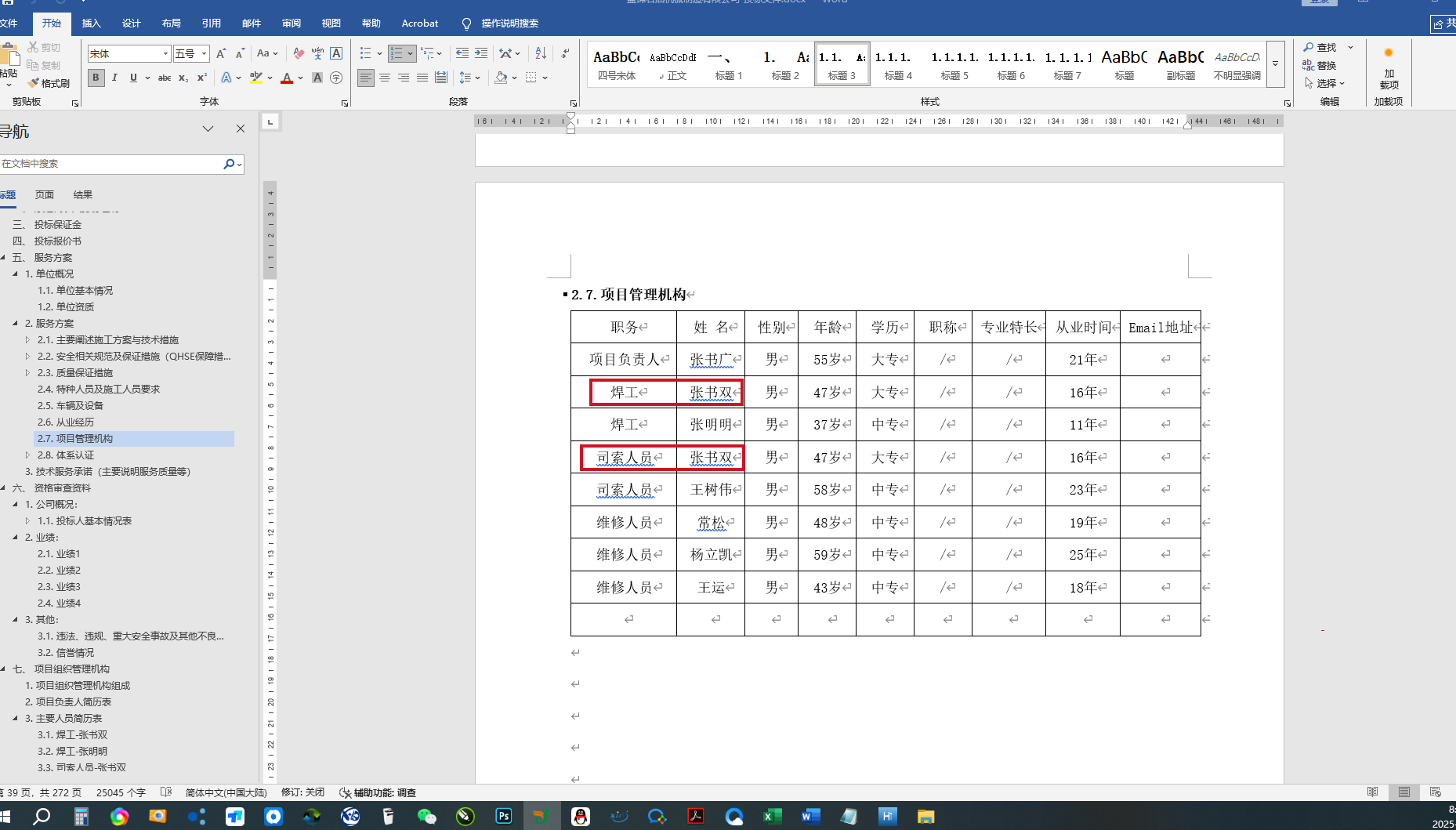Click the Copy (复制) icon
The width and height of the screenshot is (1456, 830).
pos(34,65)
